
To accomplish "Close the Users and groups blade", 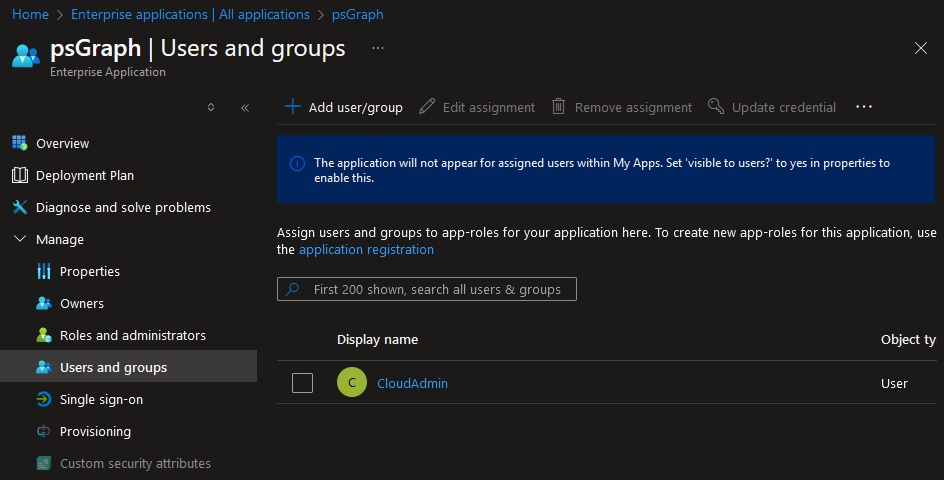I will [x=921, y=48].
